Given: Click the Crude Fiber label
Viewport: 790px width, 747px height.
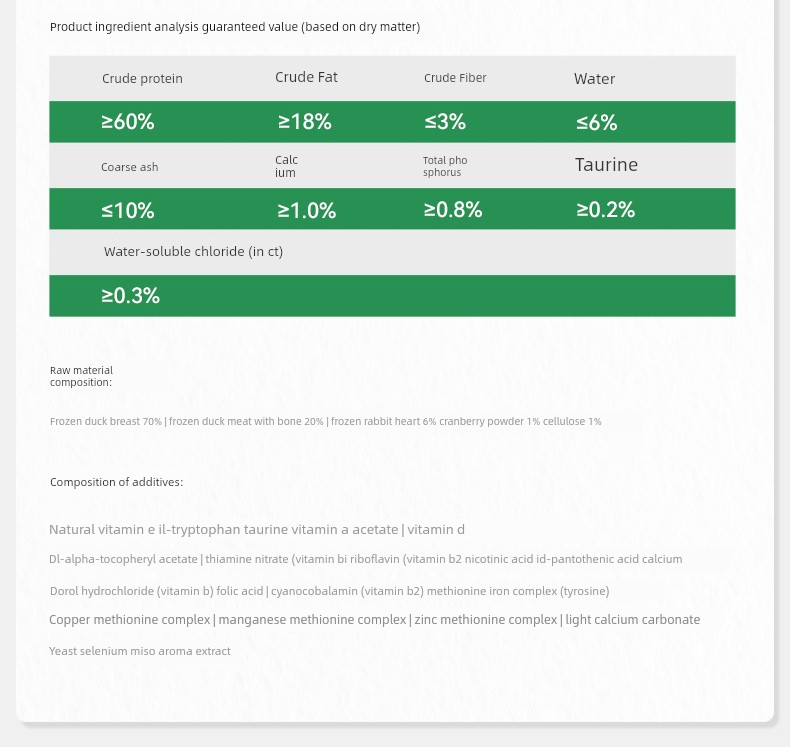Looking at the screenshot, I should point(455,78).
